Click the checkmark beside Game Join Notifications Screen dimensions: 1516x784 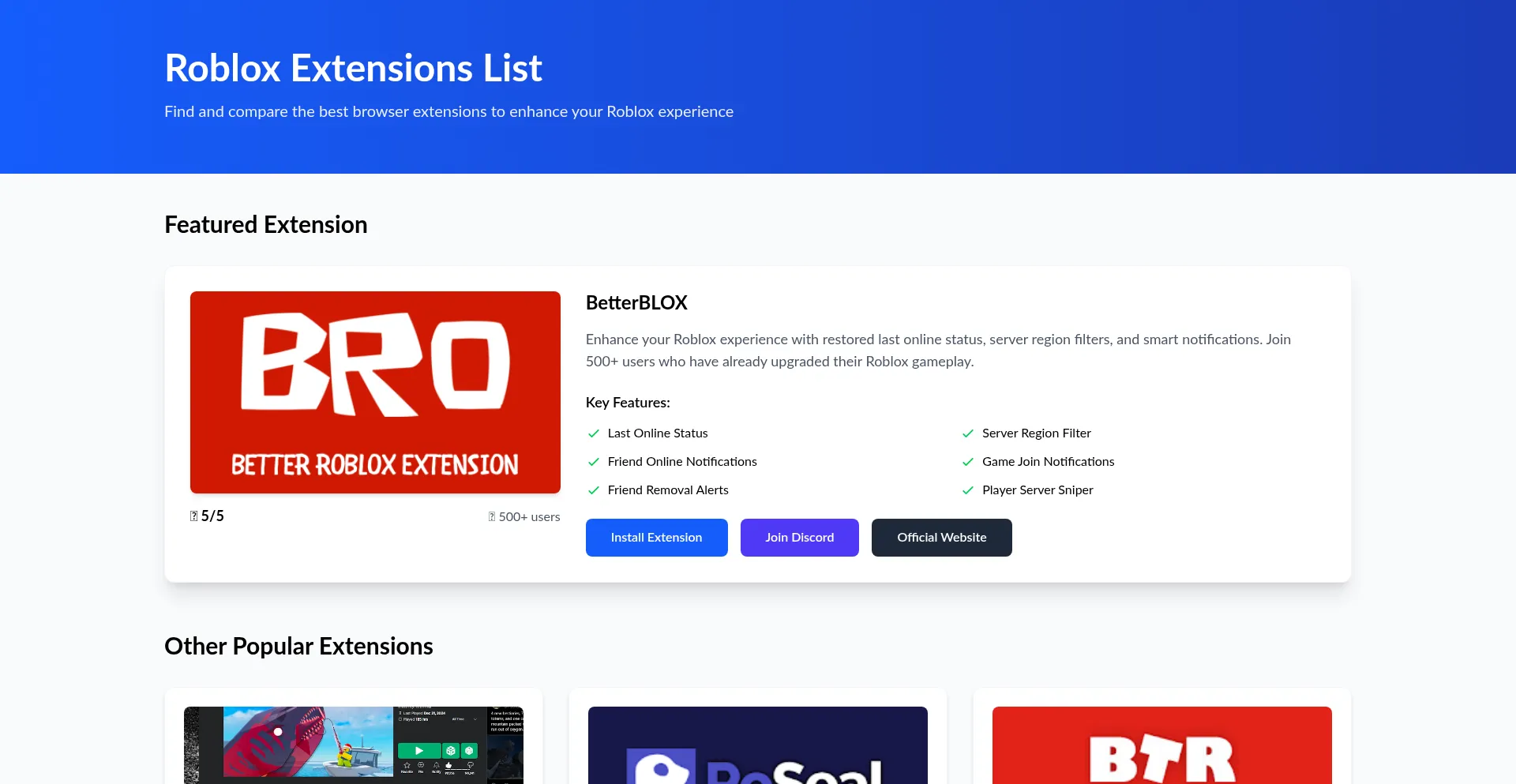click(968, 462)
